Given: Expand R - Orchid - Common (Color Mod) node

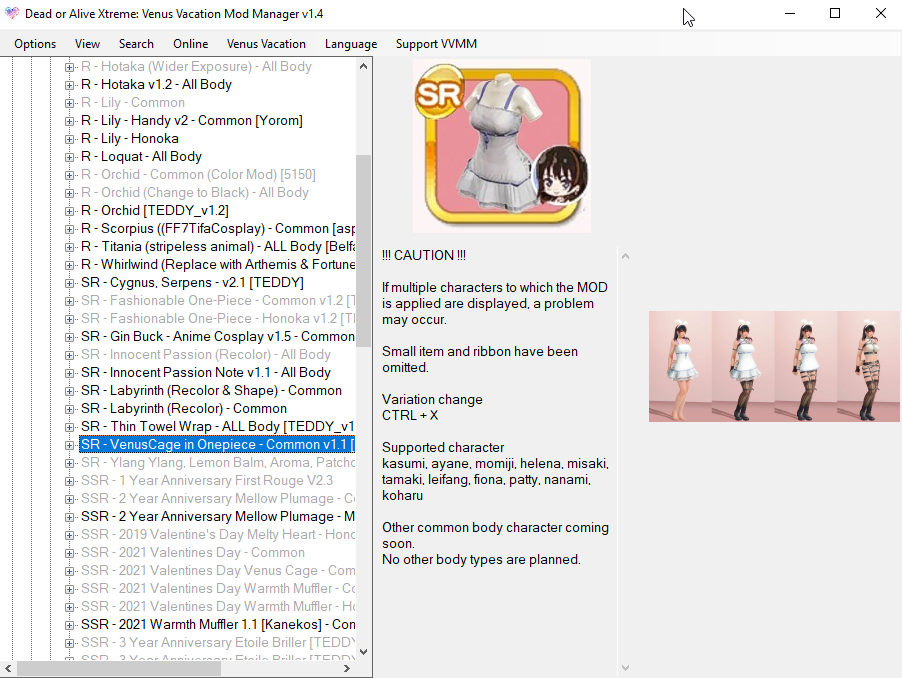Looking at the screenshot, I should click(69, 175).
